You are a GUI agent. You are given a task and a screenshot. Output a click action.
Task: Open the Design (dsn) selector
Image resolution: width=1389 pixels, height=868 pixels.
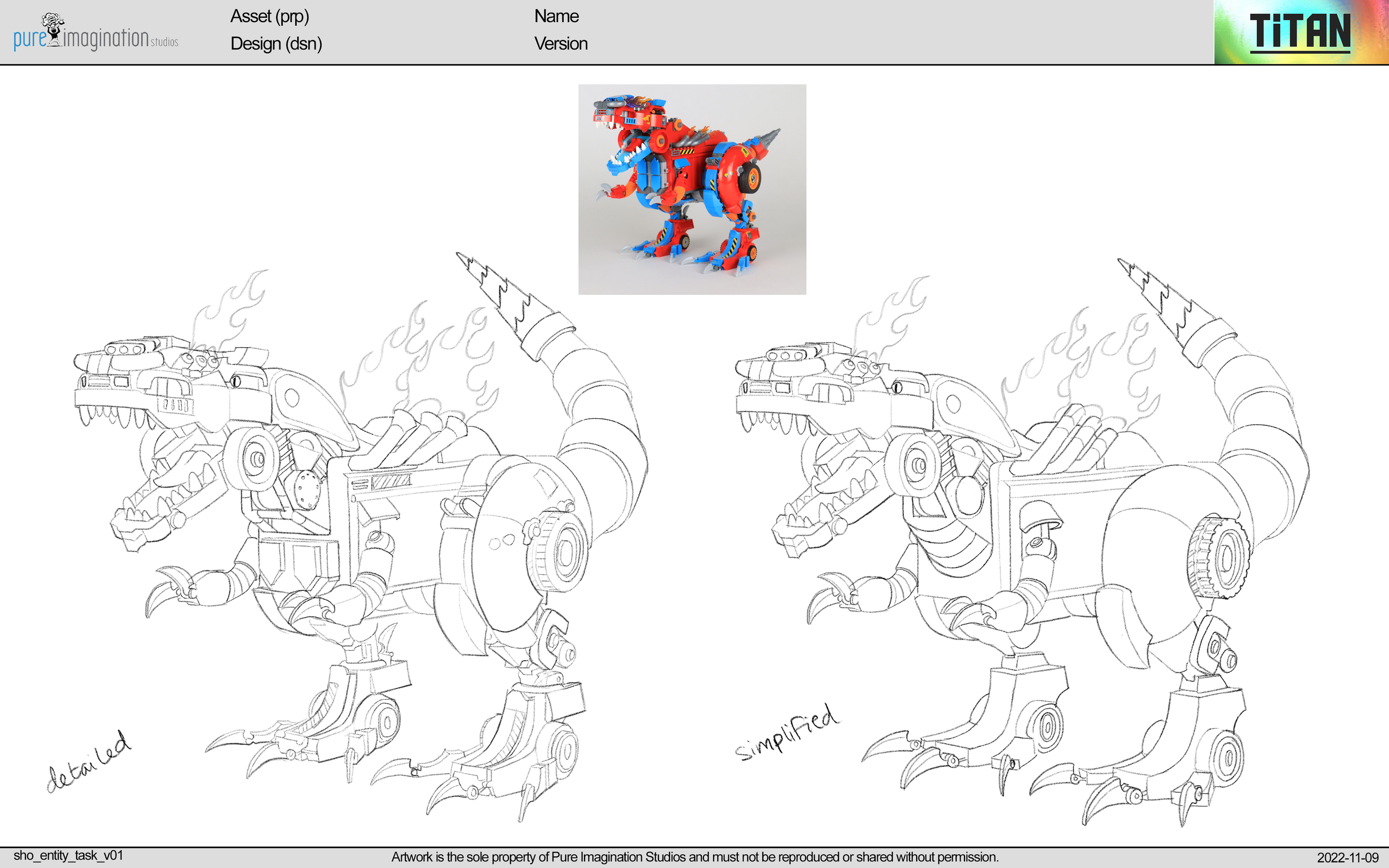pos(276,44)
